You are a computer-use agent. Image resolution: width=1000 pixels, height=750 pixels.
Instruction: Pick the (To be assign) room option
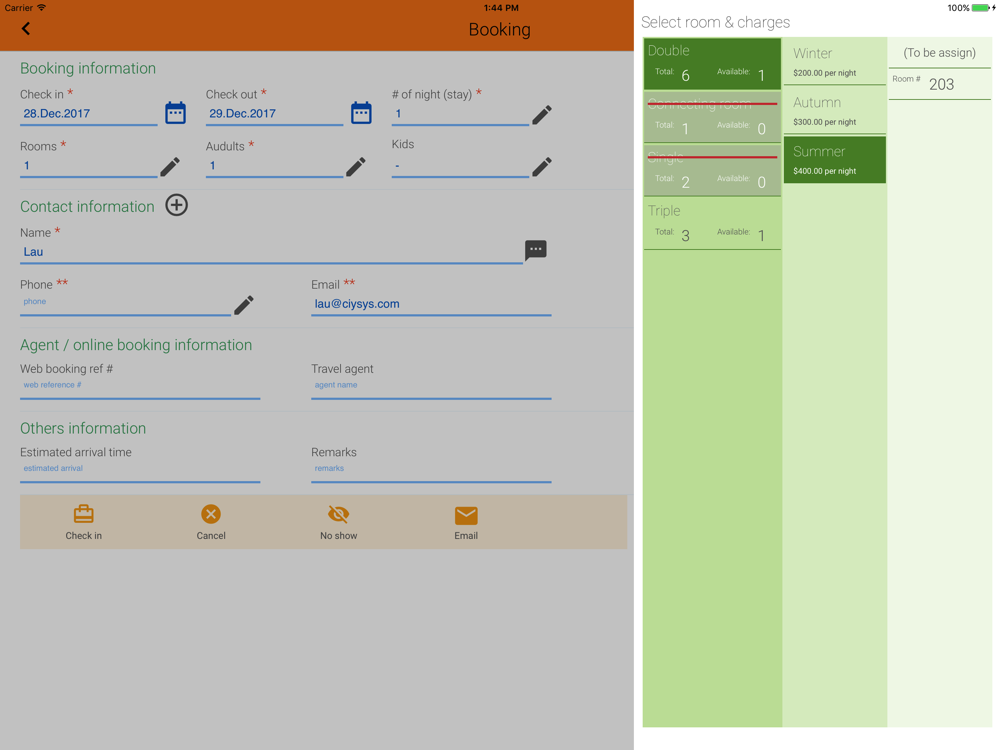coord(939,53)
